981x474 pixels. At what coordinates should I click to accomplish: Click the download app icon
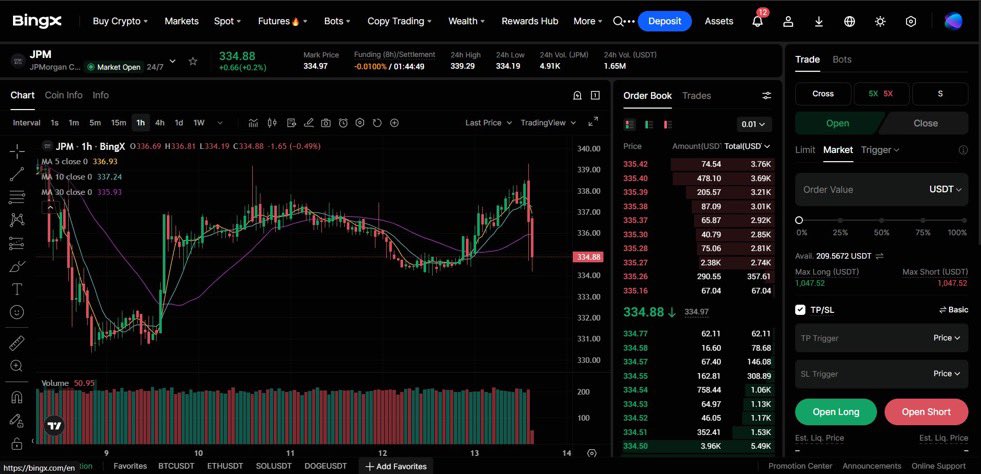[x=819, y=21]
